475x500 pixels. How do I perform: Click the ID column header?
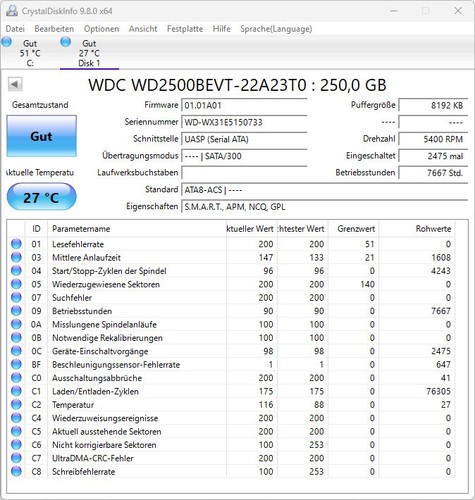click(36, 229)
